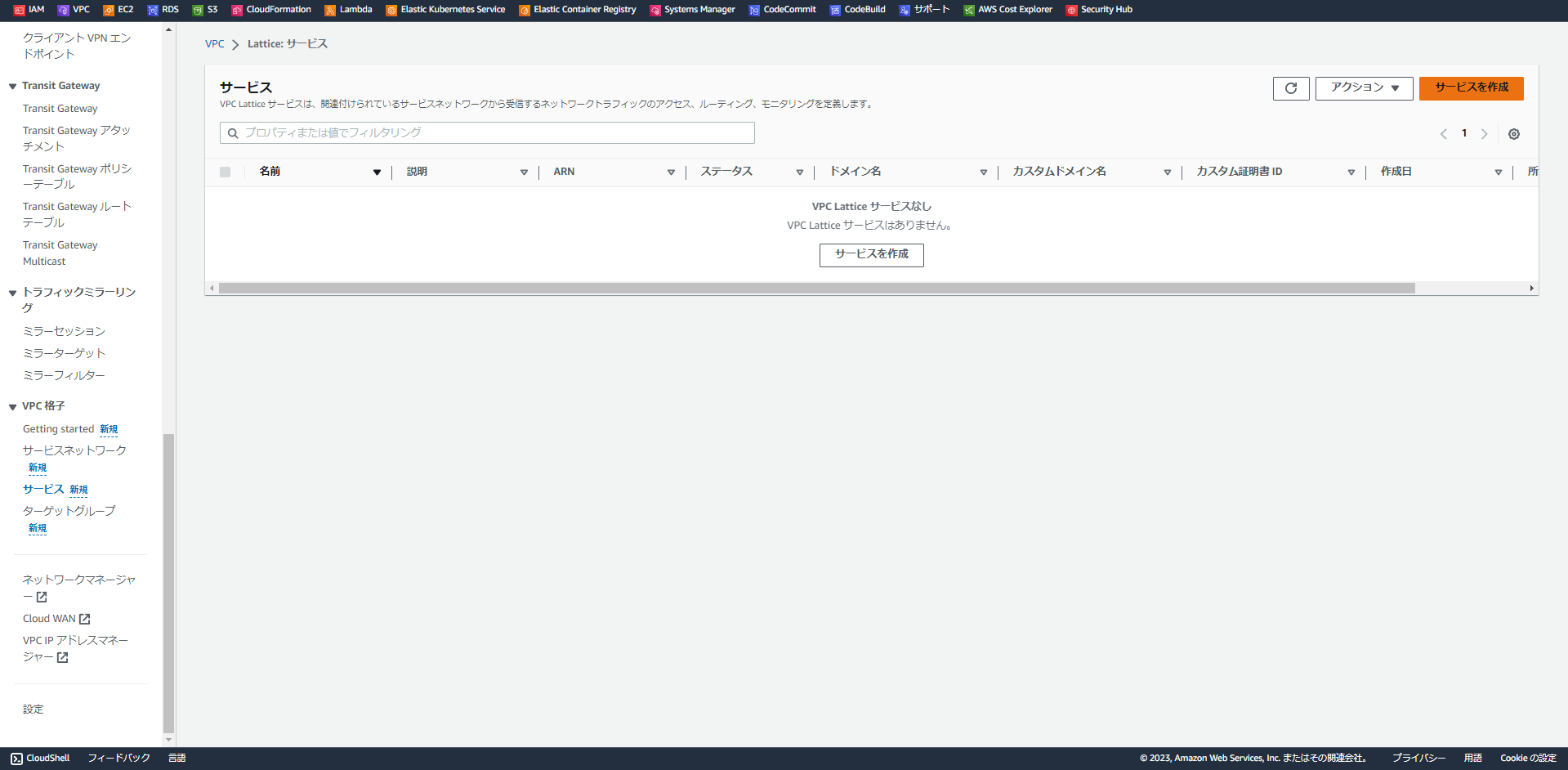The width and height of the screenshot is (1568, 770).
Task: Go to next page of results
Action: pos(1485,134)
